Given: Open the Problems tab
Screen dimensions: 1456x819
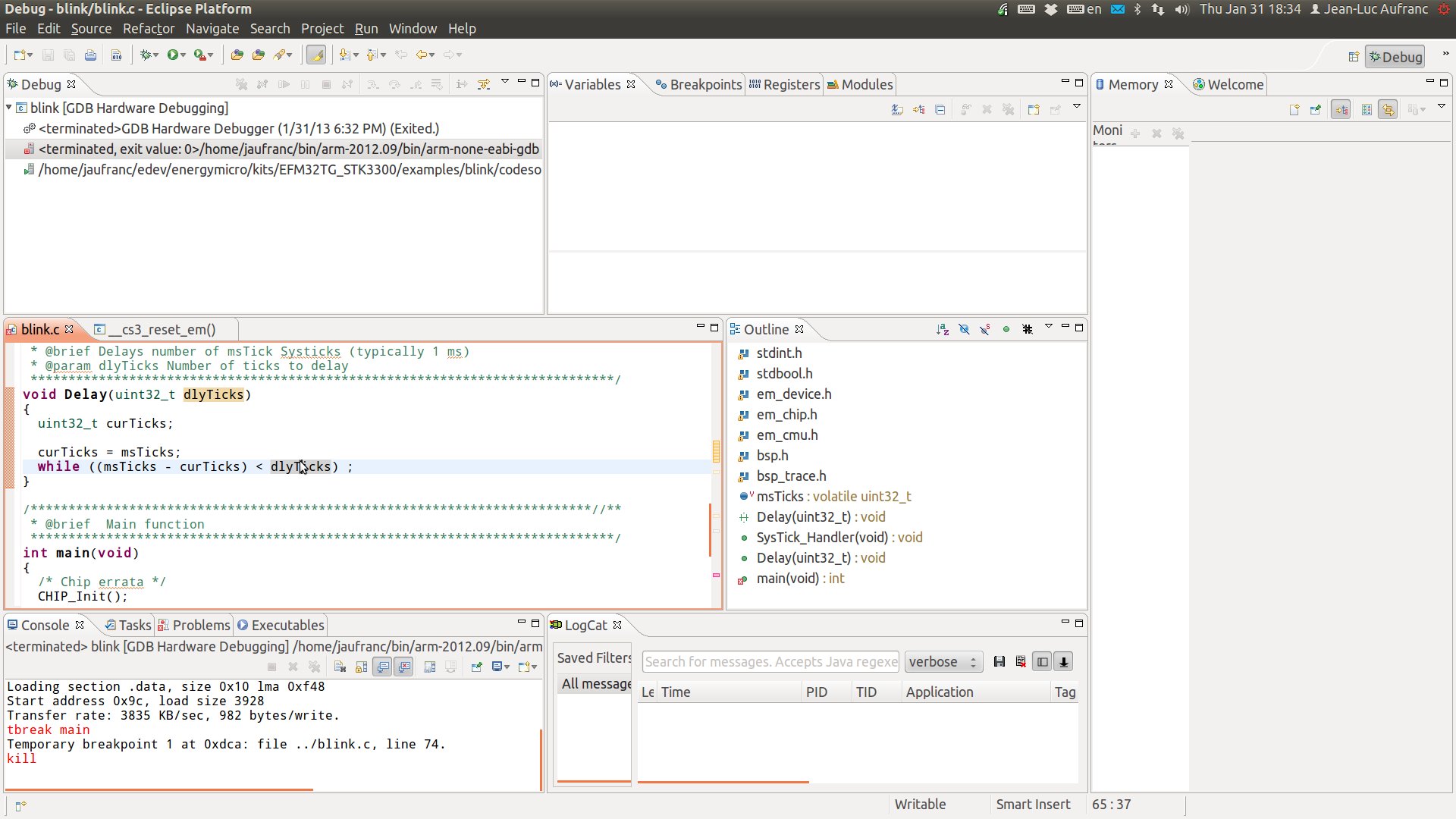Looking at the screenshot, I should [x=193, y=626].
